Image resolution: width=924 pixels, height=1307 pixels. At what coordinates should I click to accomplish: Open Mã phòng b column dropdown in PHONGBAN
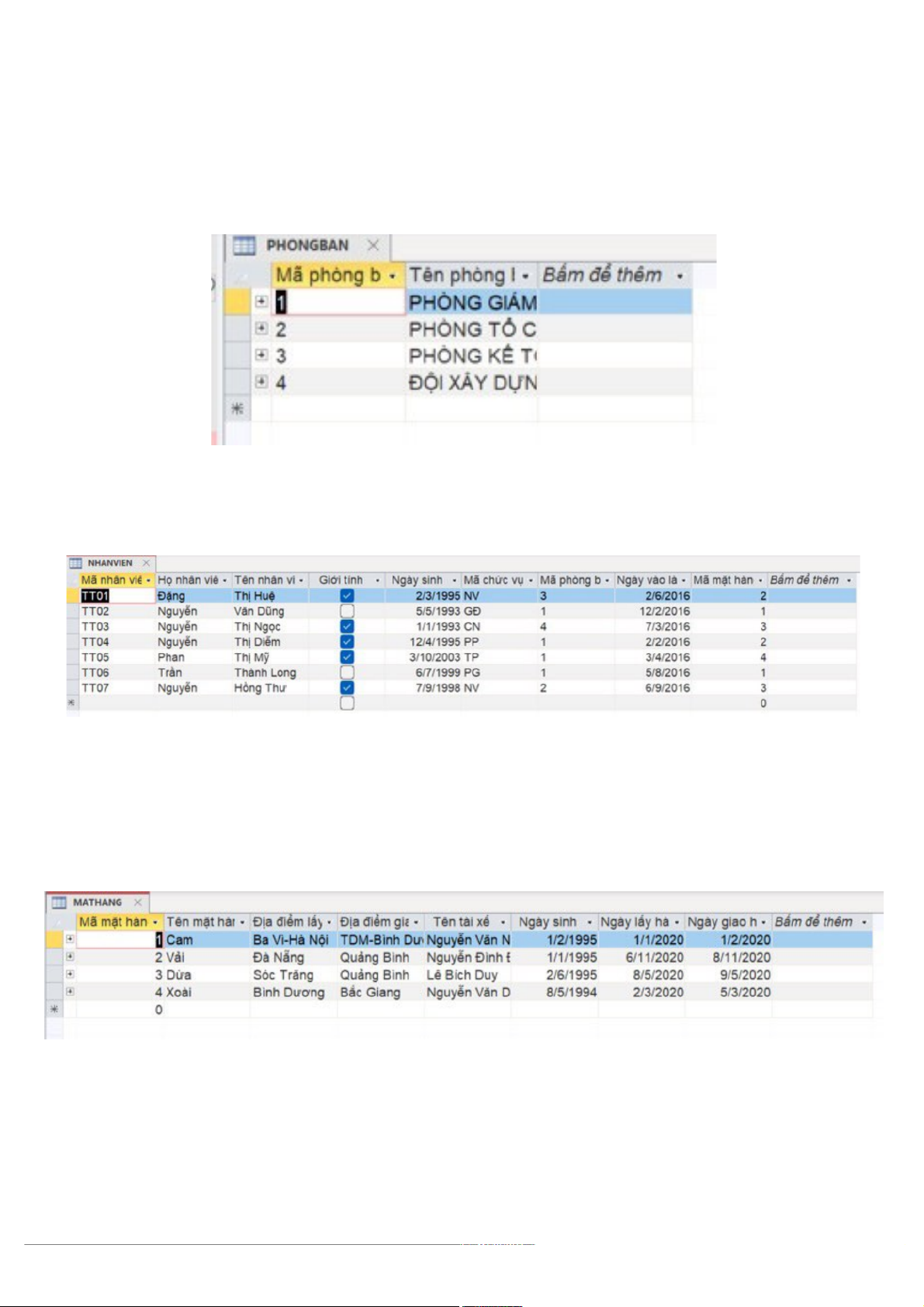(393, 276)
